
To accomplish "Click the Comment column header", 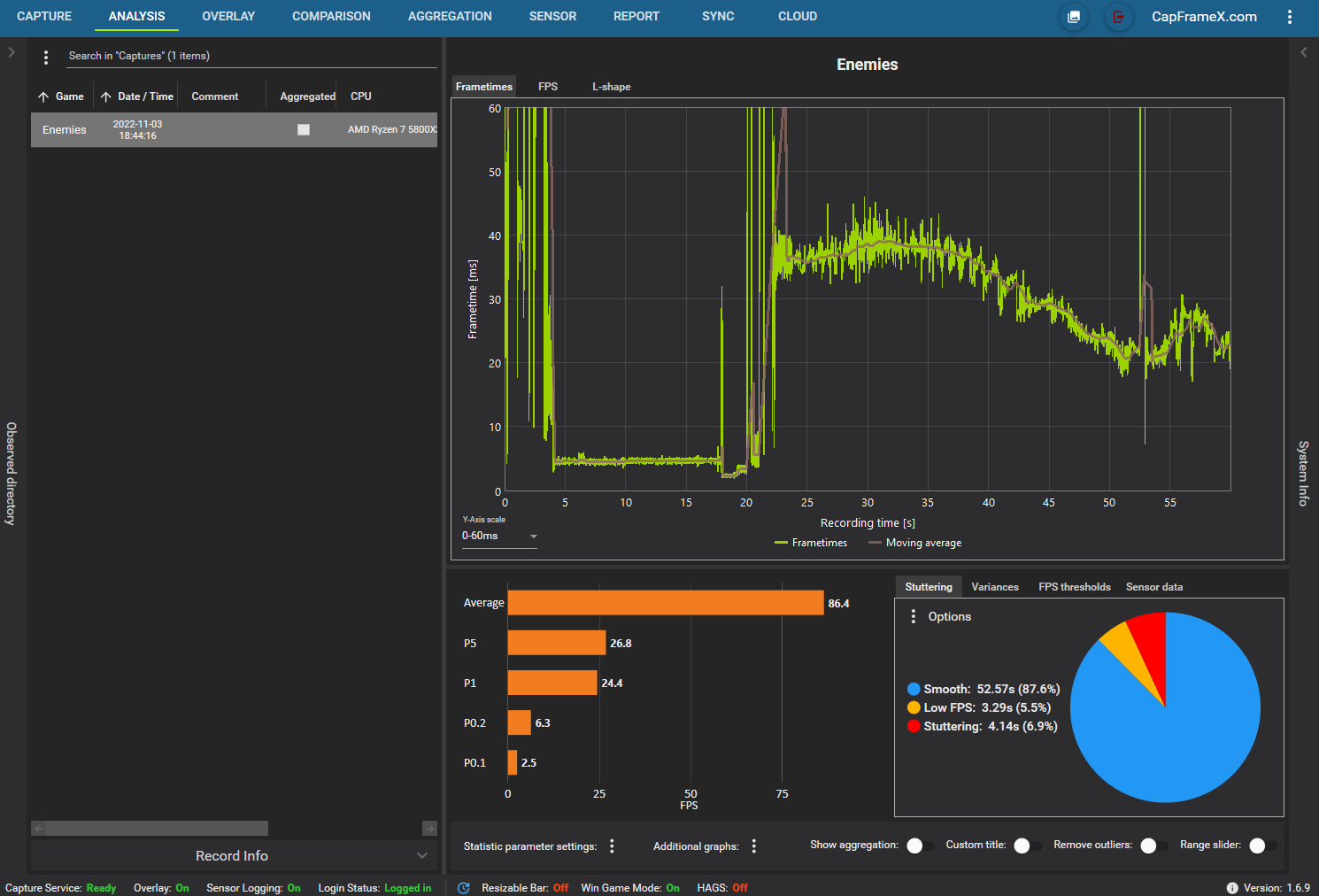I will pyautogui.click(x=215, y=97).
